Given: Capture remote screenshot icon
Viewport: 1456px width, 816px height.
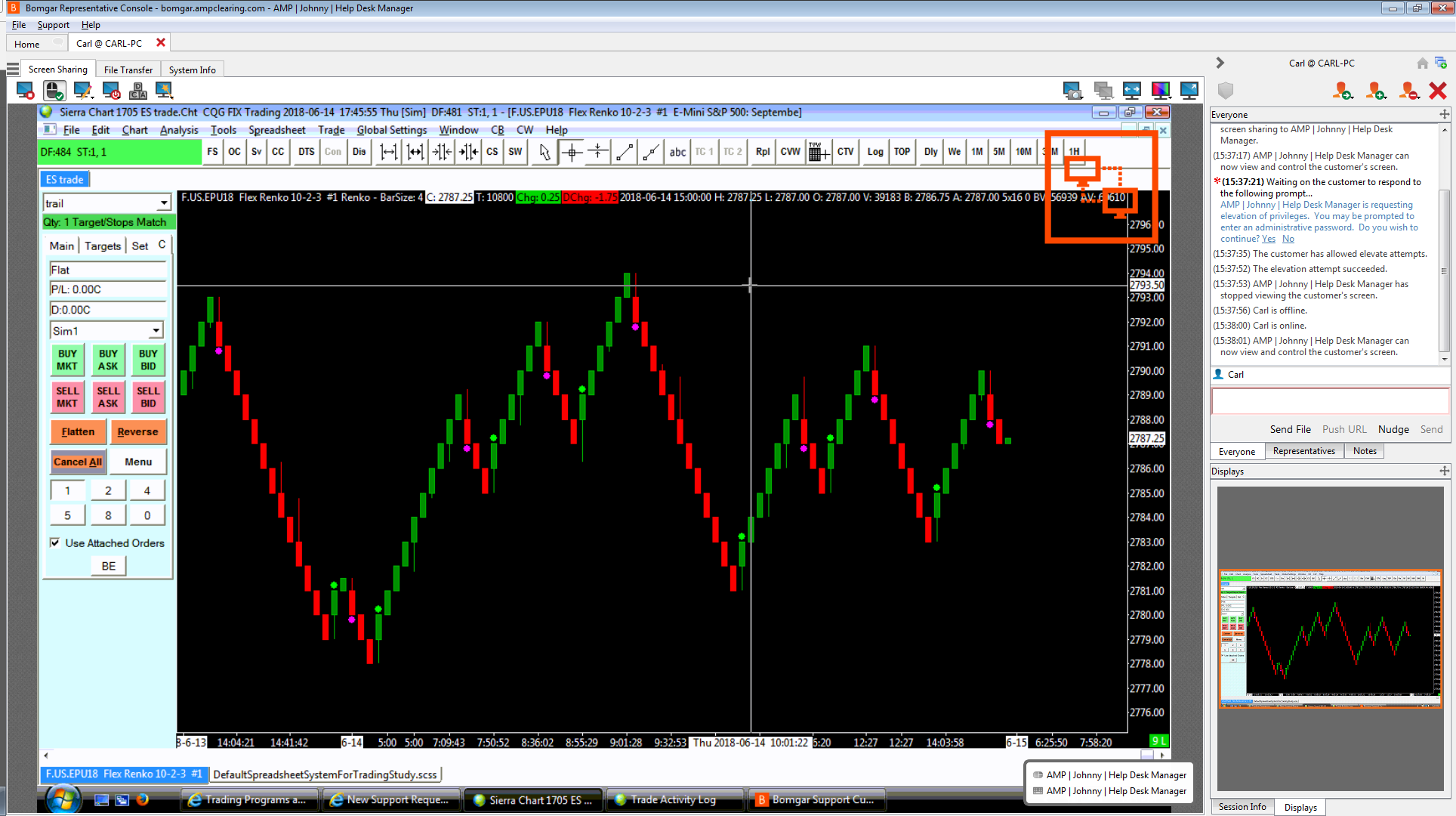Looking at the screenshot, I should tap(1072, 91).
